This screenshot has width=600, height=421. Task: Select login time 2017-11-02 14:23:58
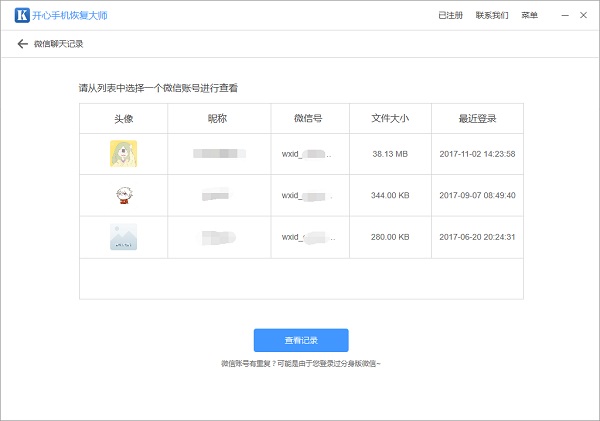point(477,154)
